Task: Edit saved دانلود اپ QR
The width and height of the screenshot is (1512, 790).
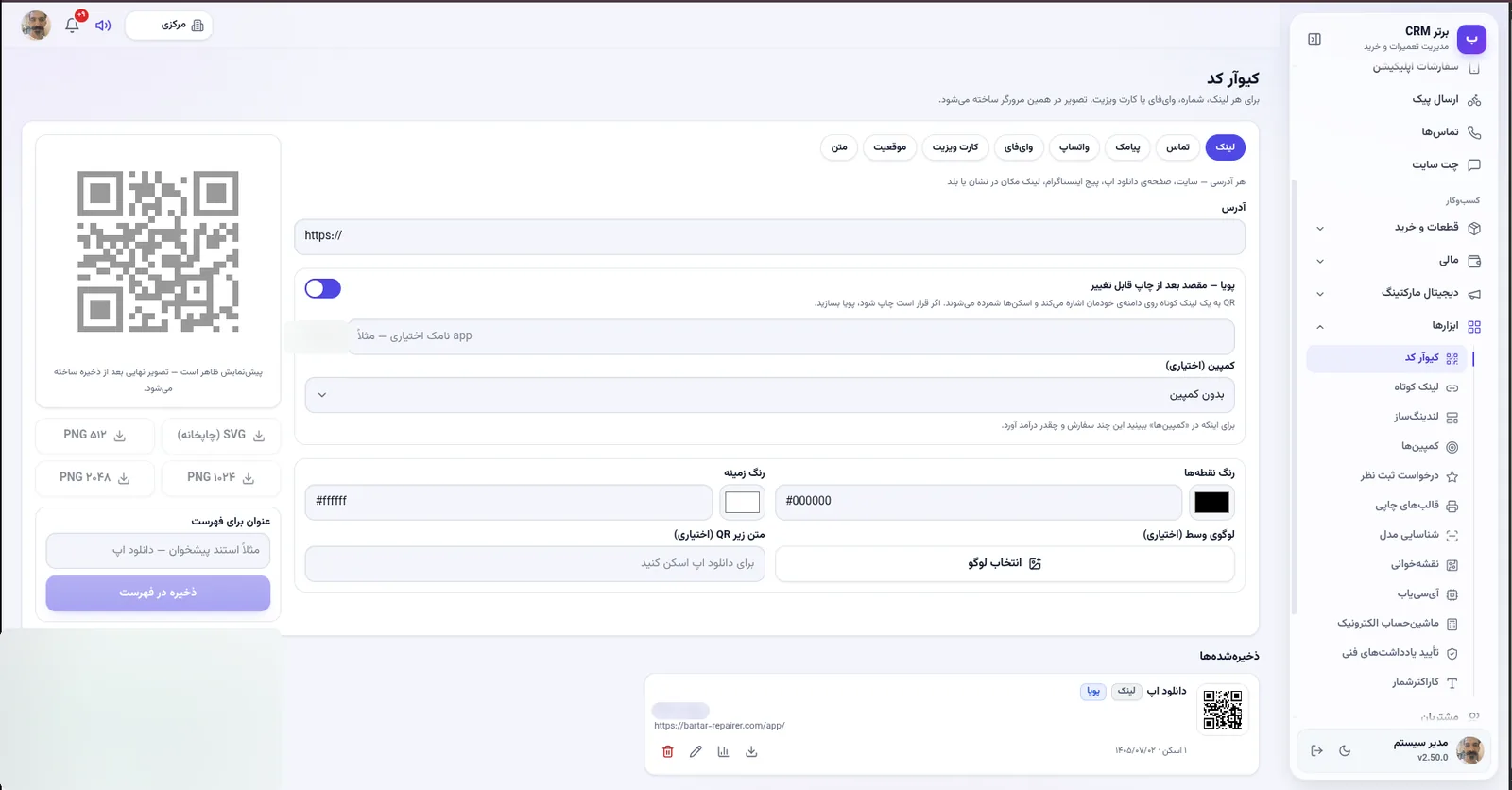Action: pyautogui.click(x=696, y=752)
